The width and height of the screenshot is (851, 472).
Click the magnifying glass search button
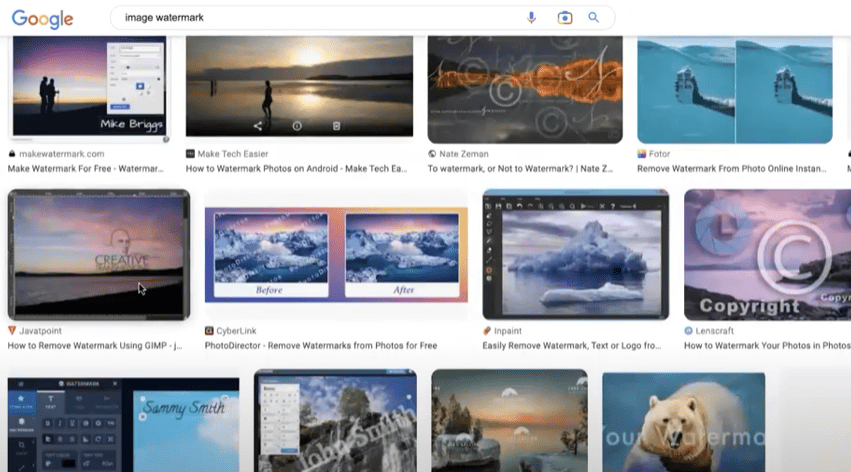(593, 17)
